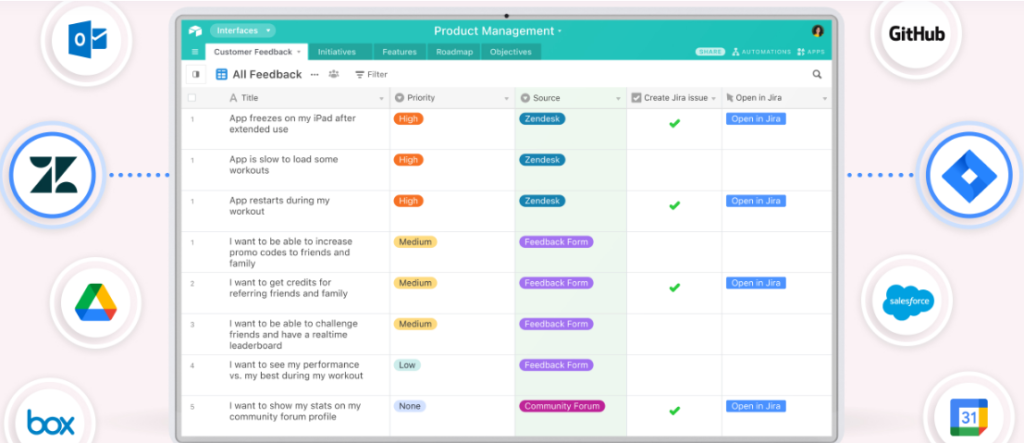Click the collaborators people icon

[334, 74]
